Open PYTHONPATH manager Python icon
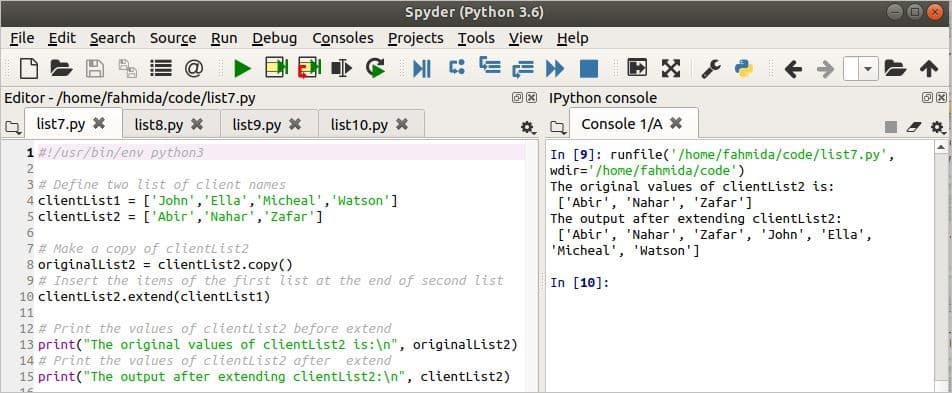The image size is (952, 393). click(744, 69)
